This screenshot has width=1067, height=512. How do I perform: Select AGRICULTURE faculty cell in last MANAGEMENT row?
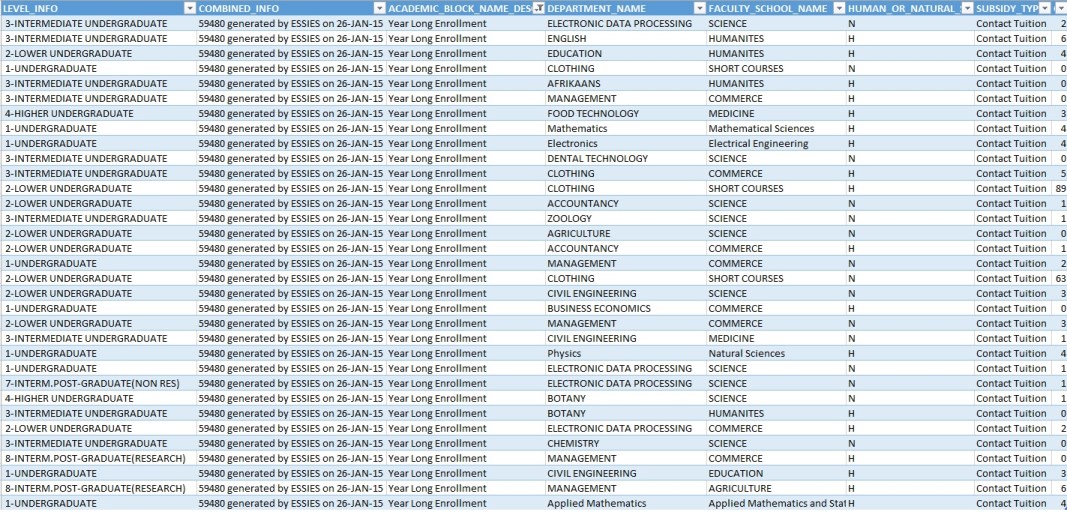pos(776,488)
